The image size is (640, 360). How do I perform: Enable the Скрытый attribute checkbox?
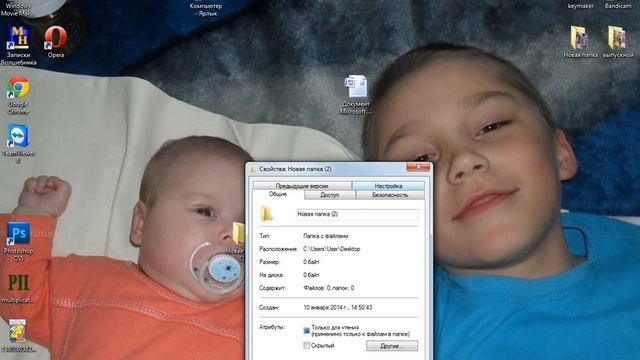(x=307, y=345)
